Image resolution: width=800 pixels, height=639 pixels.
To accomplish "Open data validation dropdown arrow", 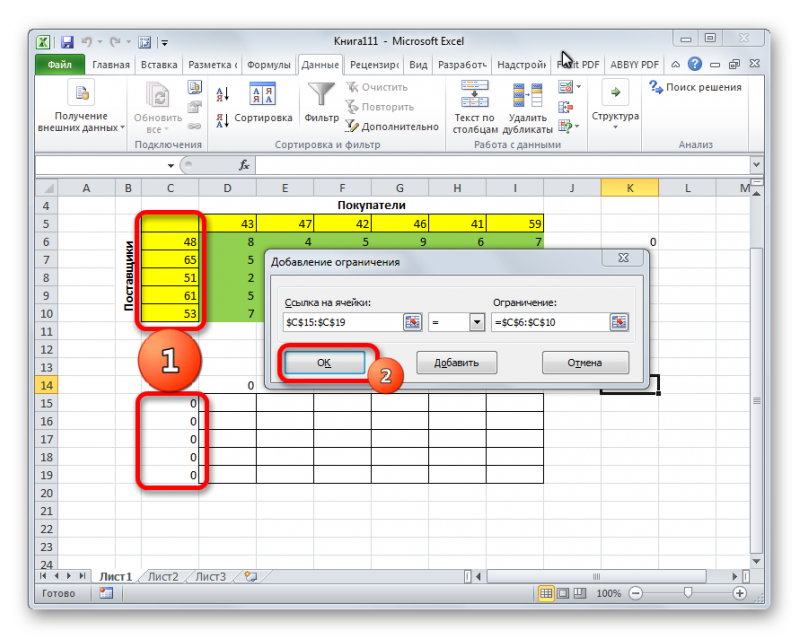I will (x=579, y=87).
